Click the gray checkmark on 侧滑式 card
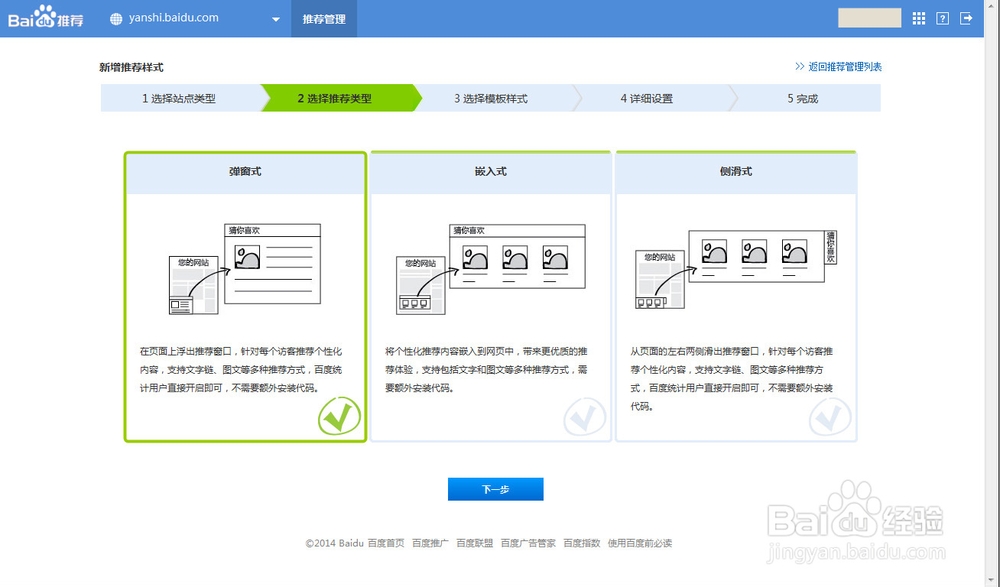This screenshot has height=587, width=1000. [830, 417]
